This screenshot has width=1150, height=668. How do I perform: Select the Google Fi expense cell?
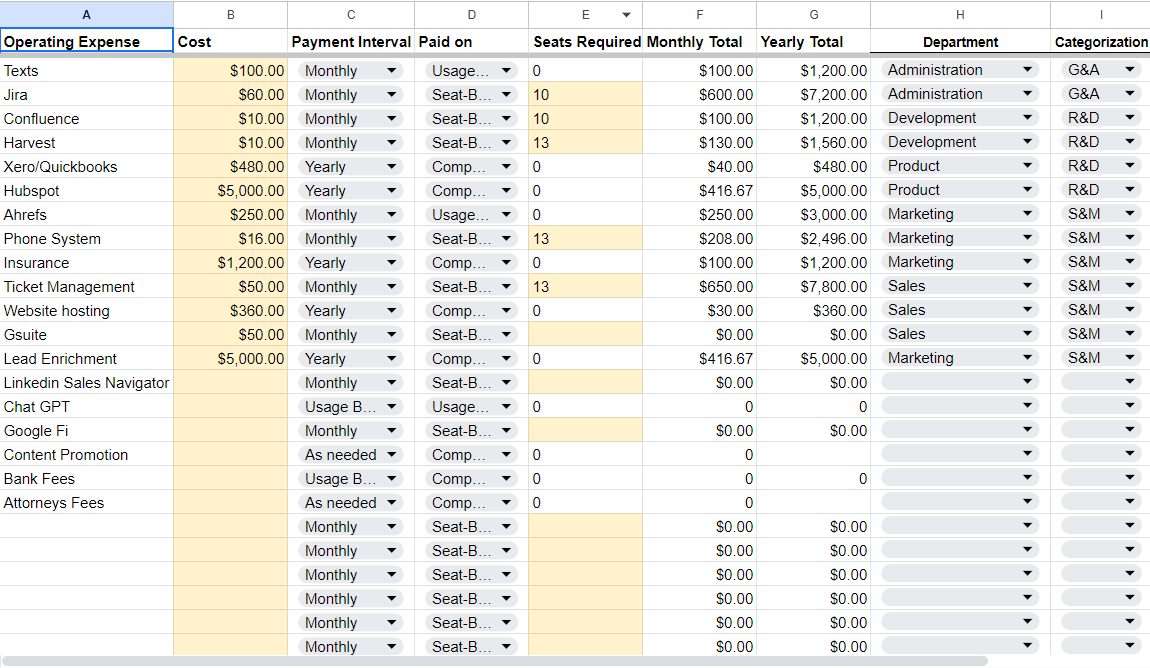click(87, 431)
